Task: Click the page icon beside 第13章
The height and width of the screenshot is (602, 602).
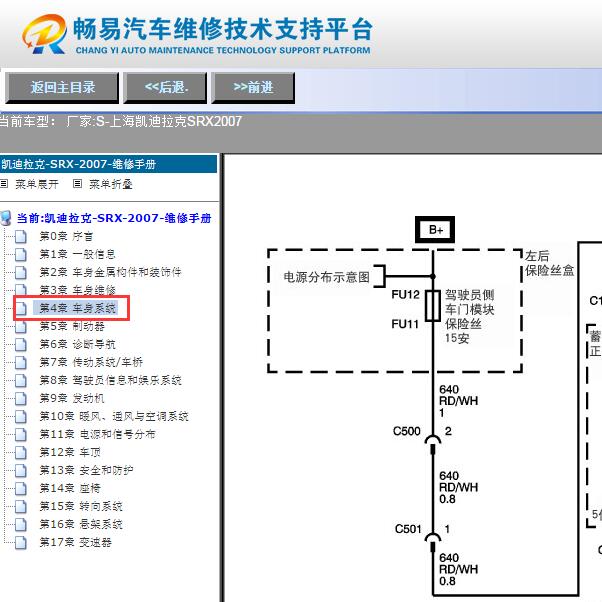Action: pyautogui.click(x=21, y=471)
